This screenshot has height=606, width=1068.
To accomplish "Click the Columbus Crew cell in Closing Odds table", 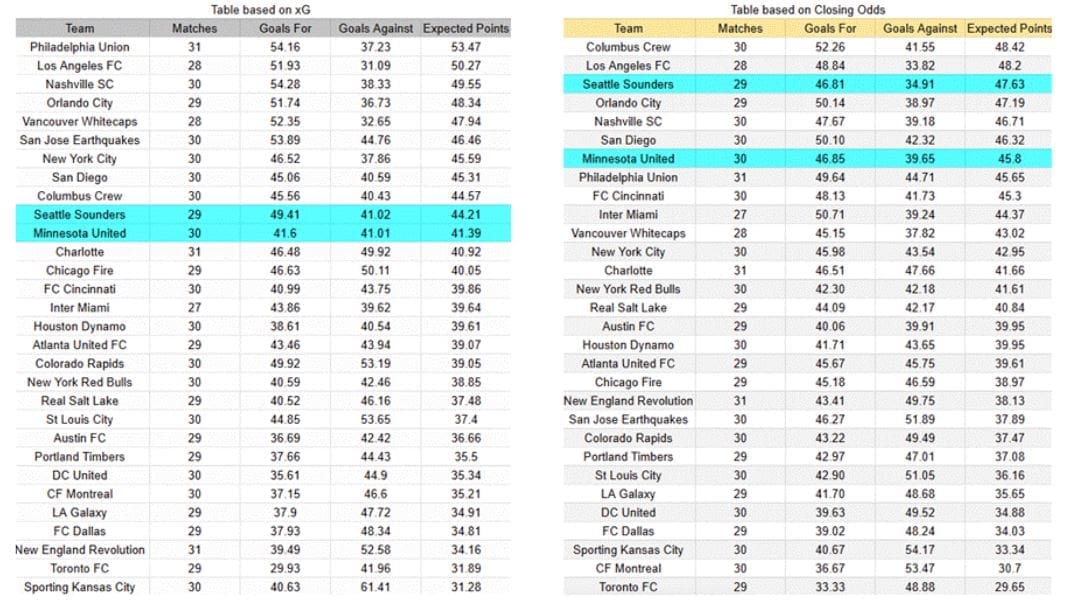I will [628, 47].
